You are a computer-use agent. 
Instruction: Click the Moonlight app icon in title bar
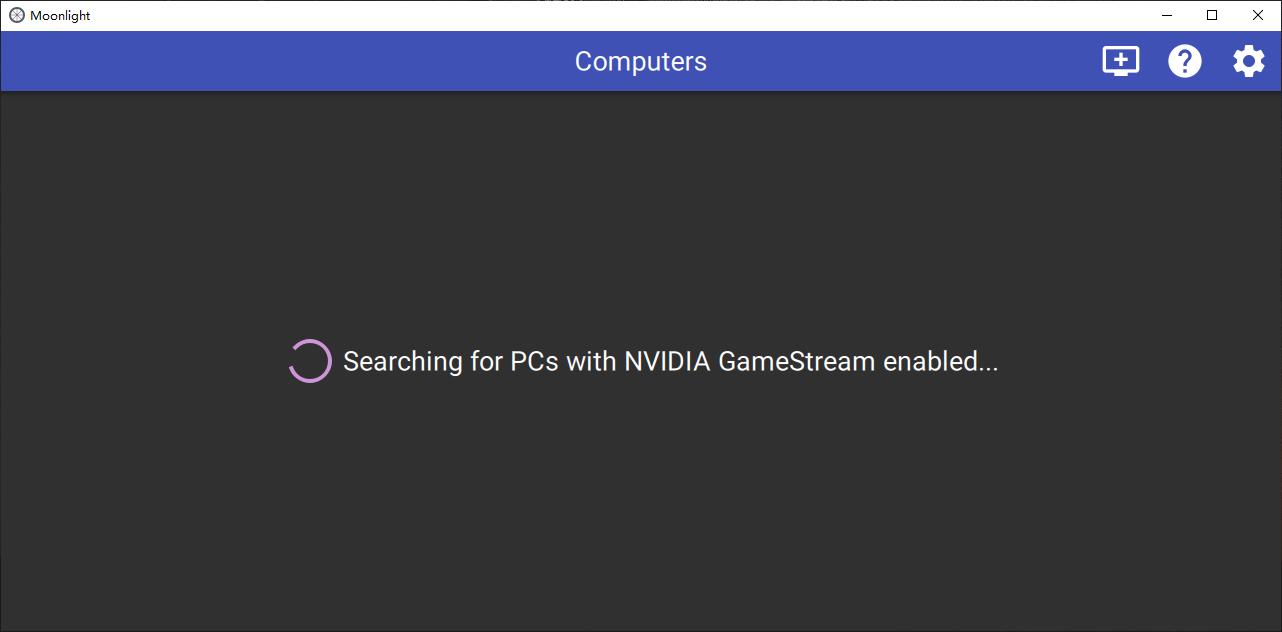16,15
